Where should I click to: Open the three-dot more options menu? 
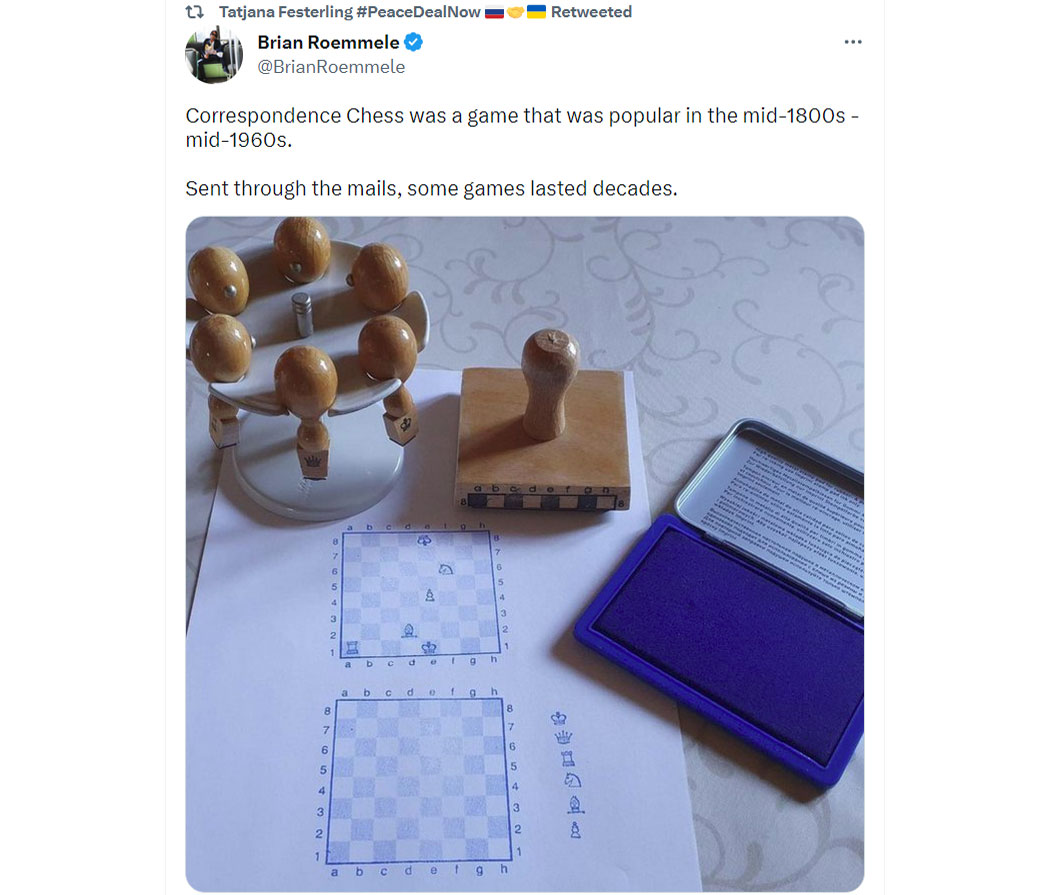[x=852, y=42]
